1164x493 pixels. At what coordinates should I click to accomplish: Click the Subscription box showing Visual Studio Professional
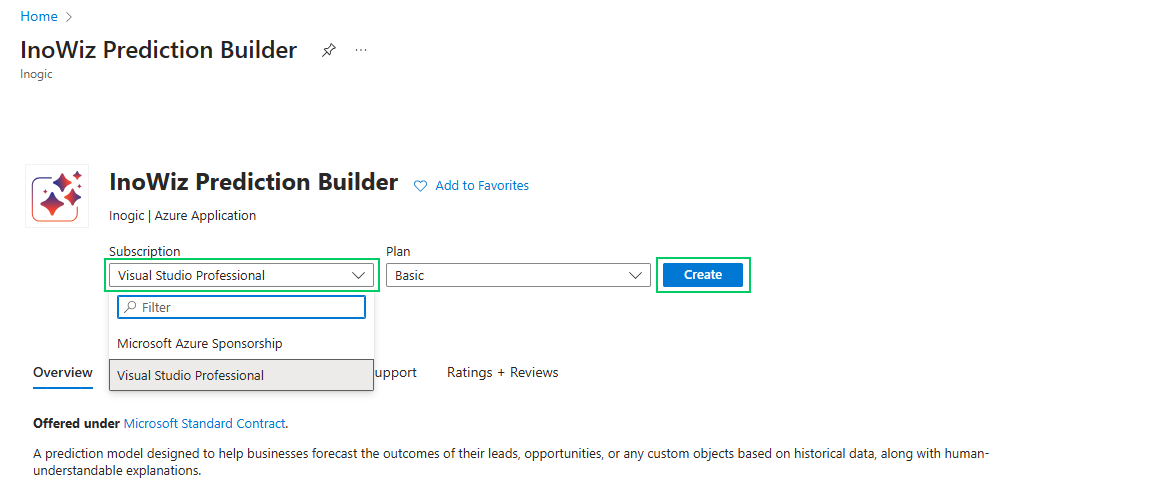click(230, 275)
